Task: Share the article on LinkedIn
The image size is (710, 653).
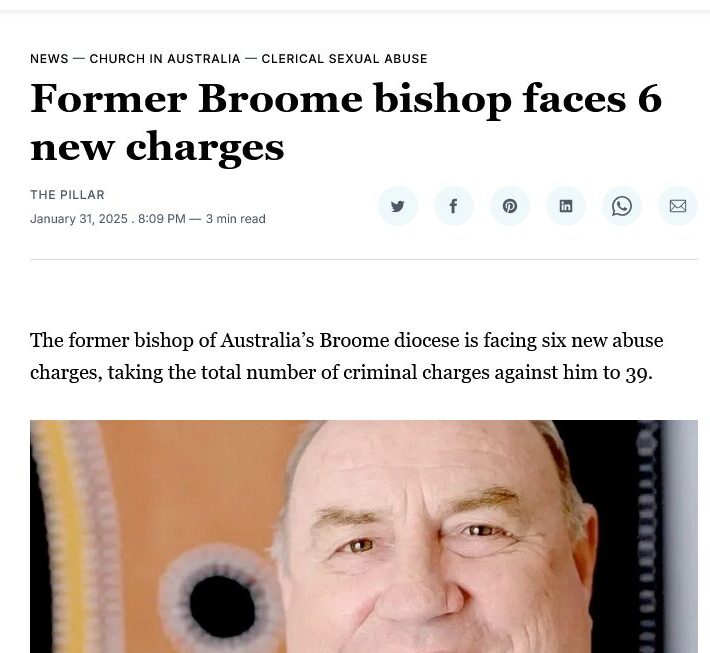Action: 566,206
